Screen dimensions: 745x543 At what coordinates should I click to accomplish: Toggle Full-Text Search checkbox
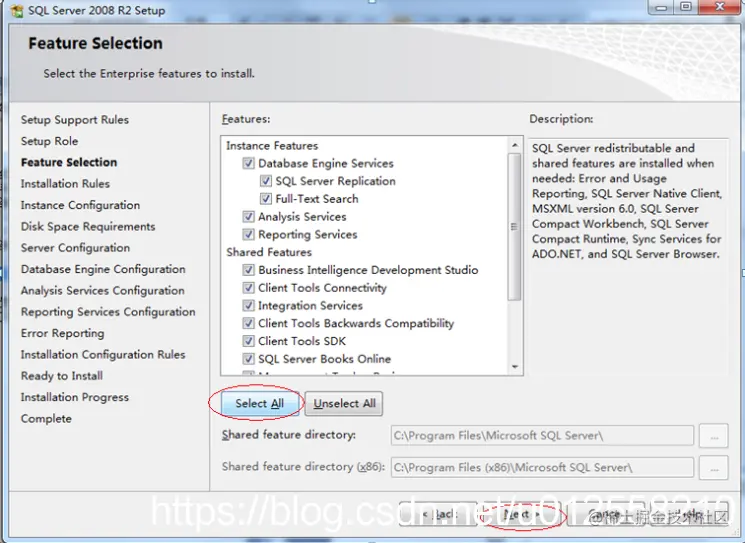[x=266, y=199]
